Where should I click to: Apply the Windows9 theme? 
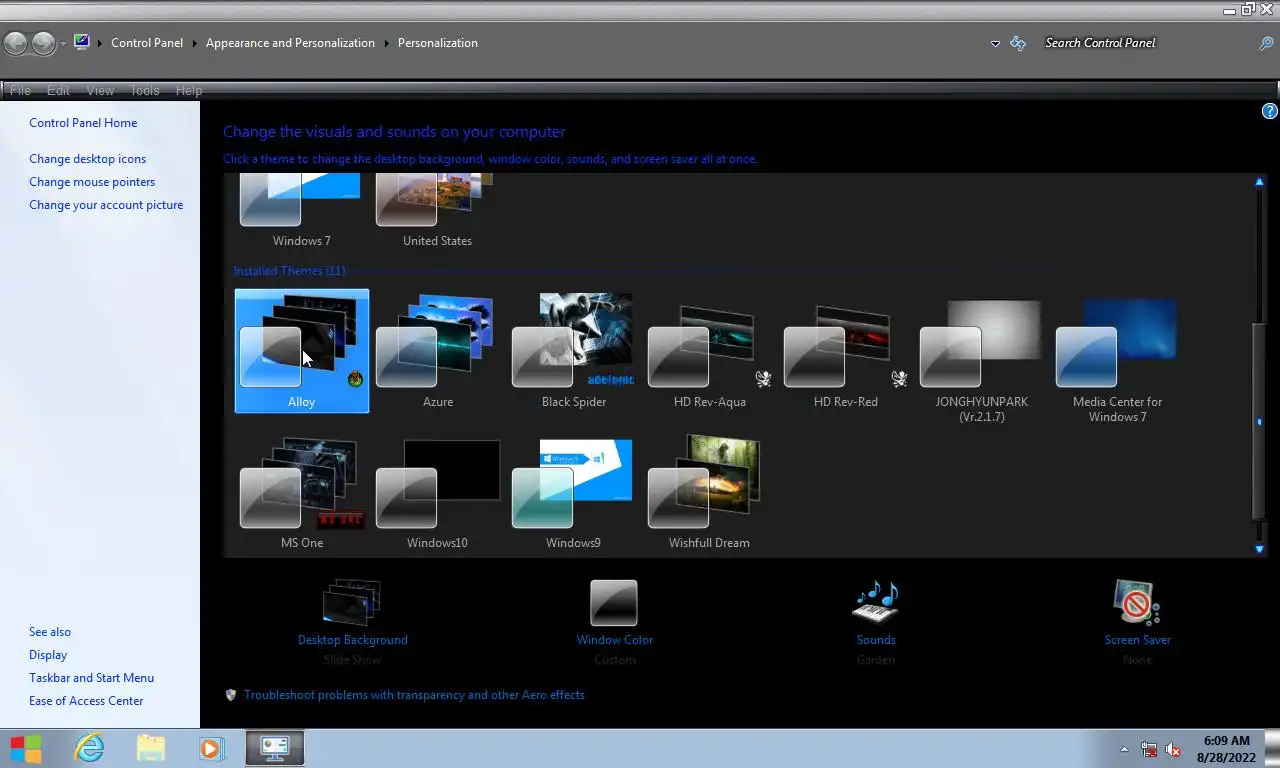click(573, 492)
